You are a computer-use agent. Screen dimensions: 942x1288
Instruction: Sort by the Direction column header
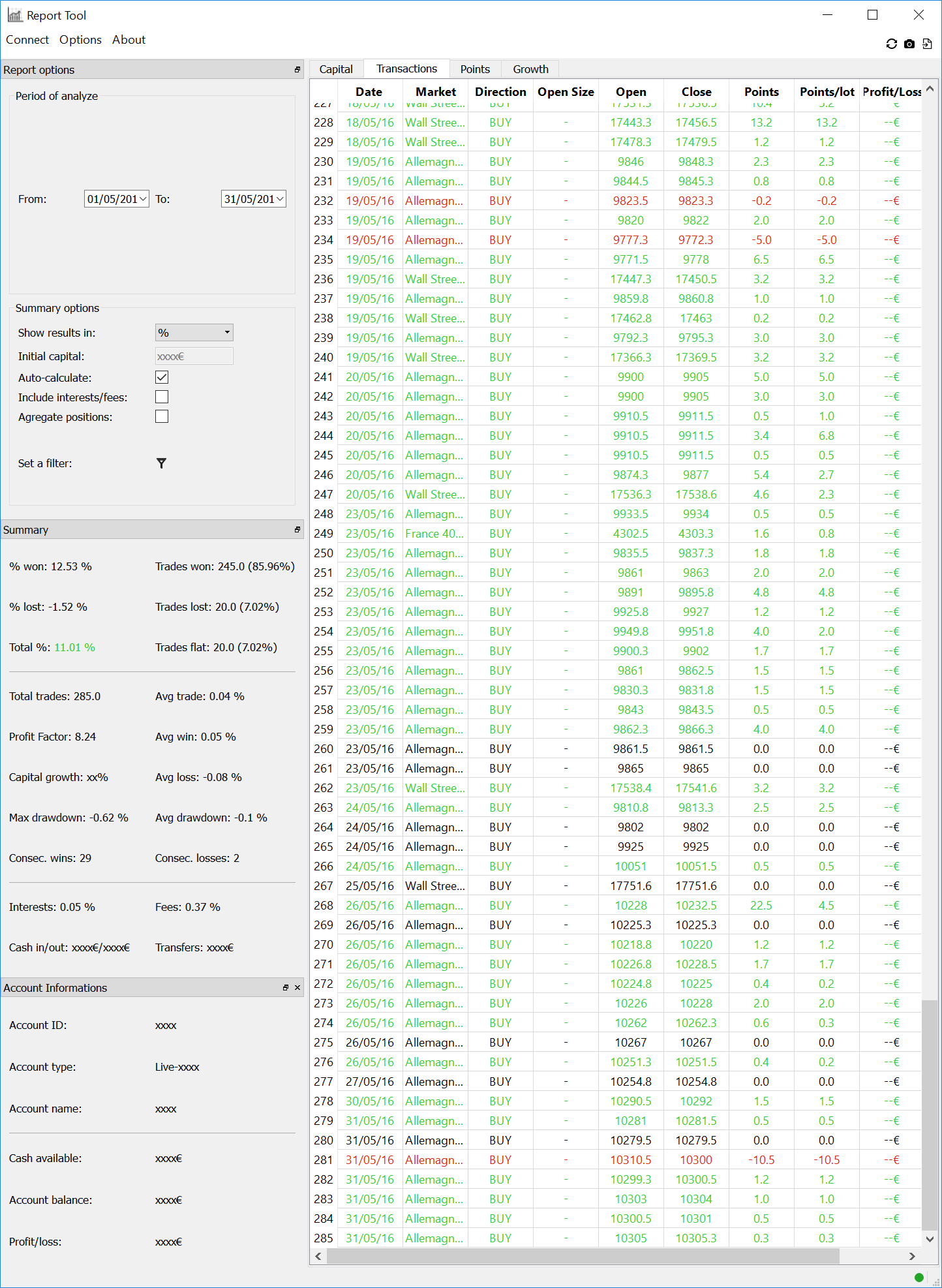point(500,92)
